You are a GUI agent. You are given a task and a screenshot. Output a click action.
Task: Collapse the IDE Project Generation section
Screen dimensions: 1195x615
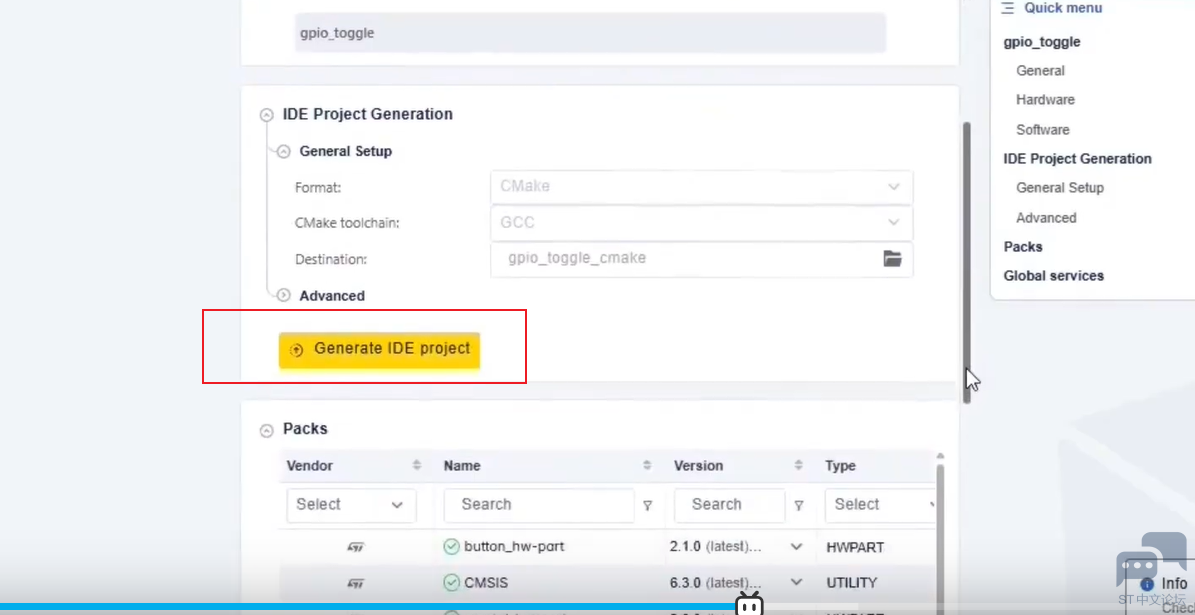tap(266, 115)
